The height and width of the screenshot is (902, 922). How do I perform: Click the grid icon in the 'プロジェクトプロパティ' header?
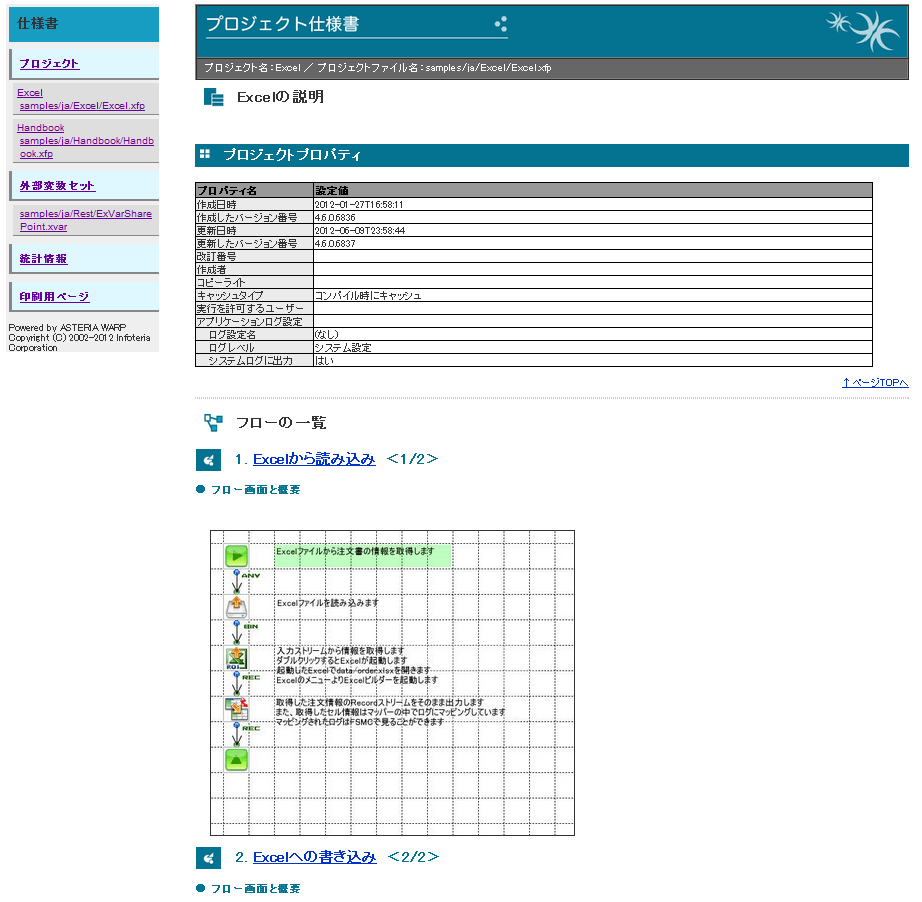(205, 154)
